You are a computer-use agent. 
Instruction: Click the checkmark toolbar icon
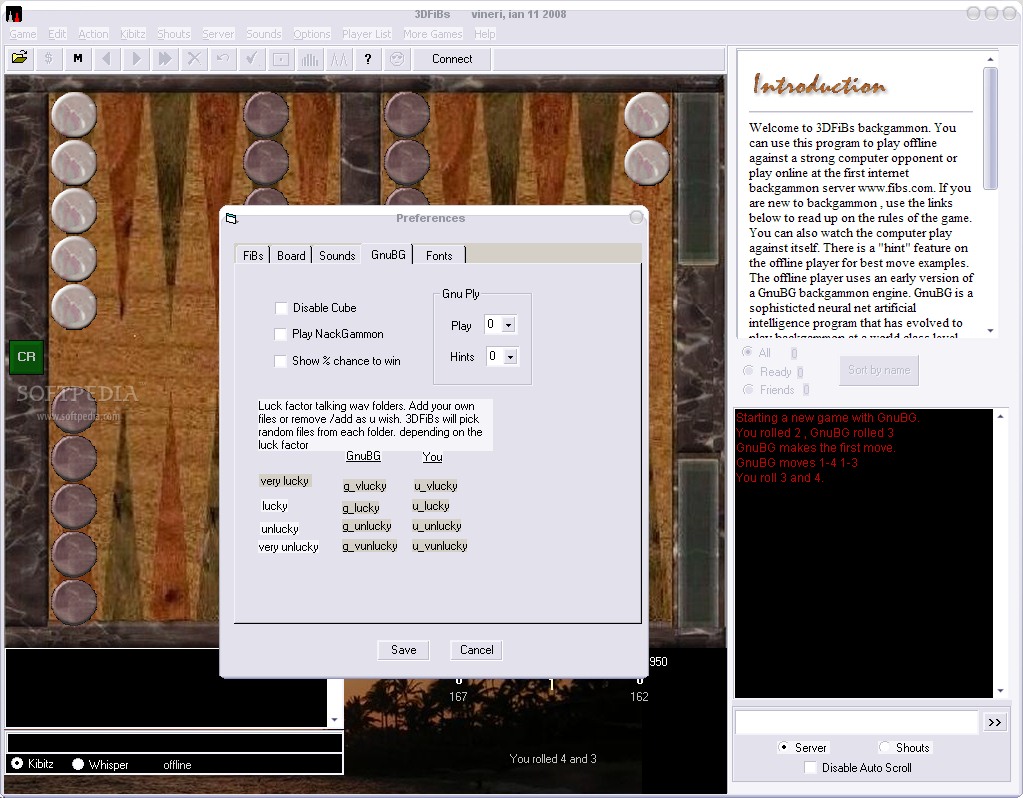(252, 59)
